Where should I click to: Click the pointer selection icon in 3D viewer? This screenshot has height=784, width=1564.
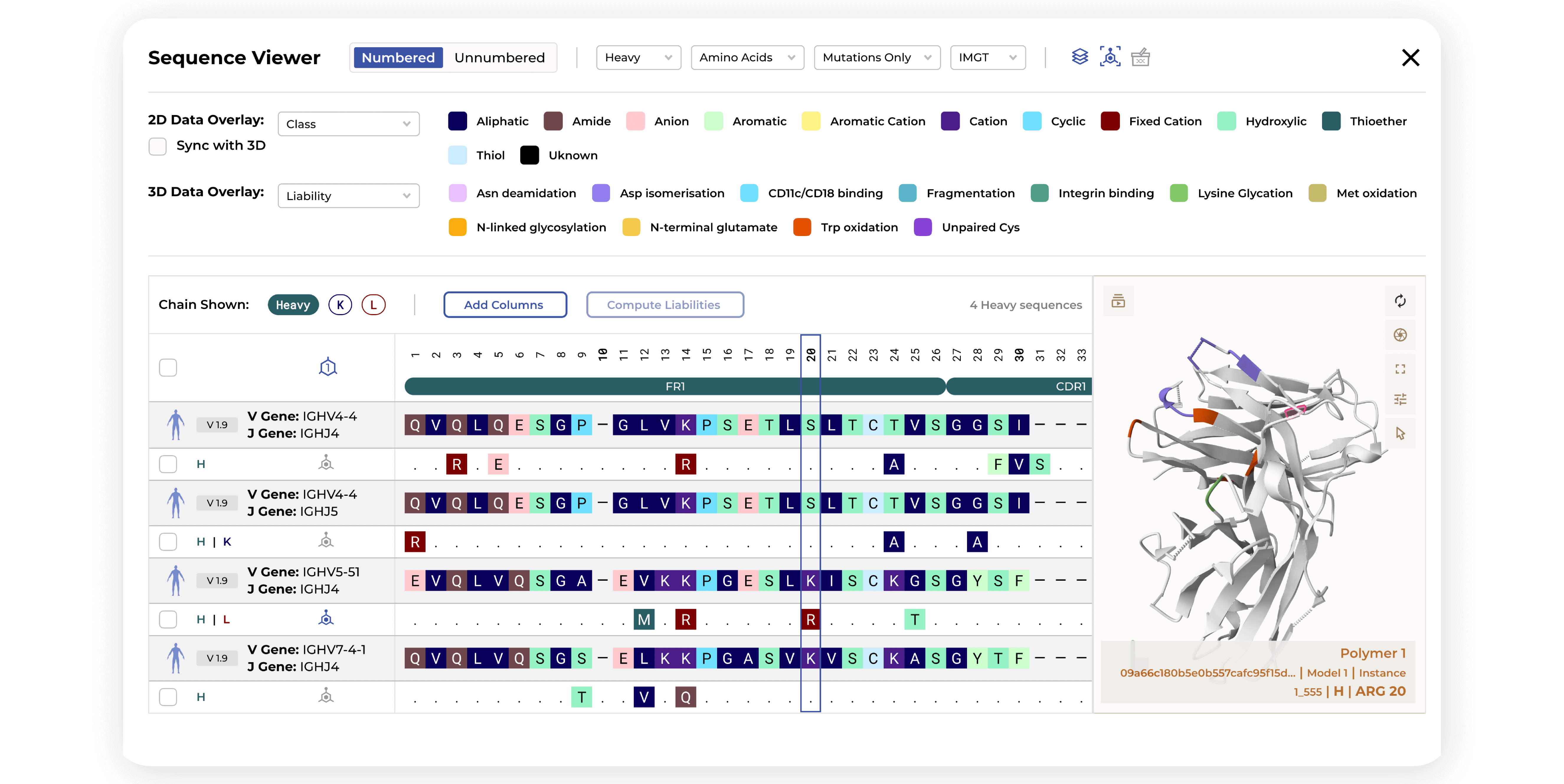coord(1400,433)
